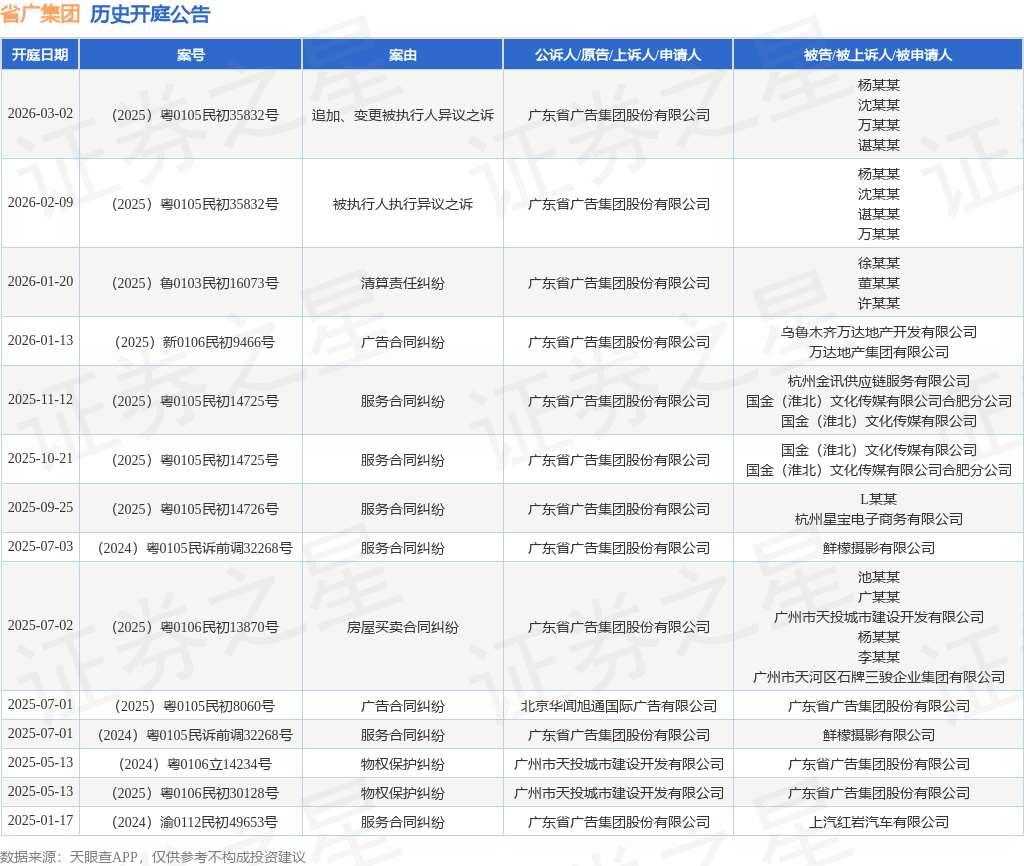Click defendant L某某
This screenshot has width=1024, height=866.
click(878, 500)
